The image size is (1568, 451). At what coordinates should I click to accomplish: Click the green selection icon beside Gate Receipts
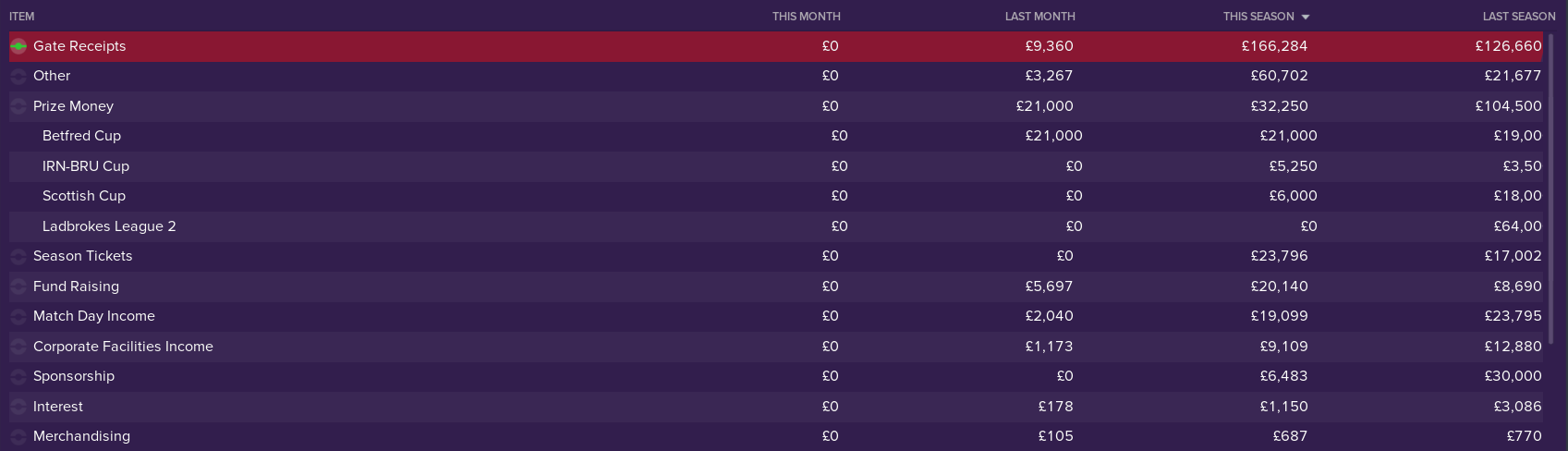pyautogui.click(x=18, y=46)
